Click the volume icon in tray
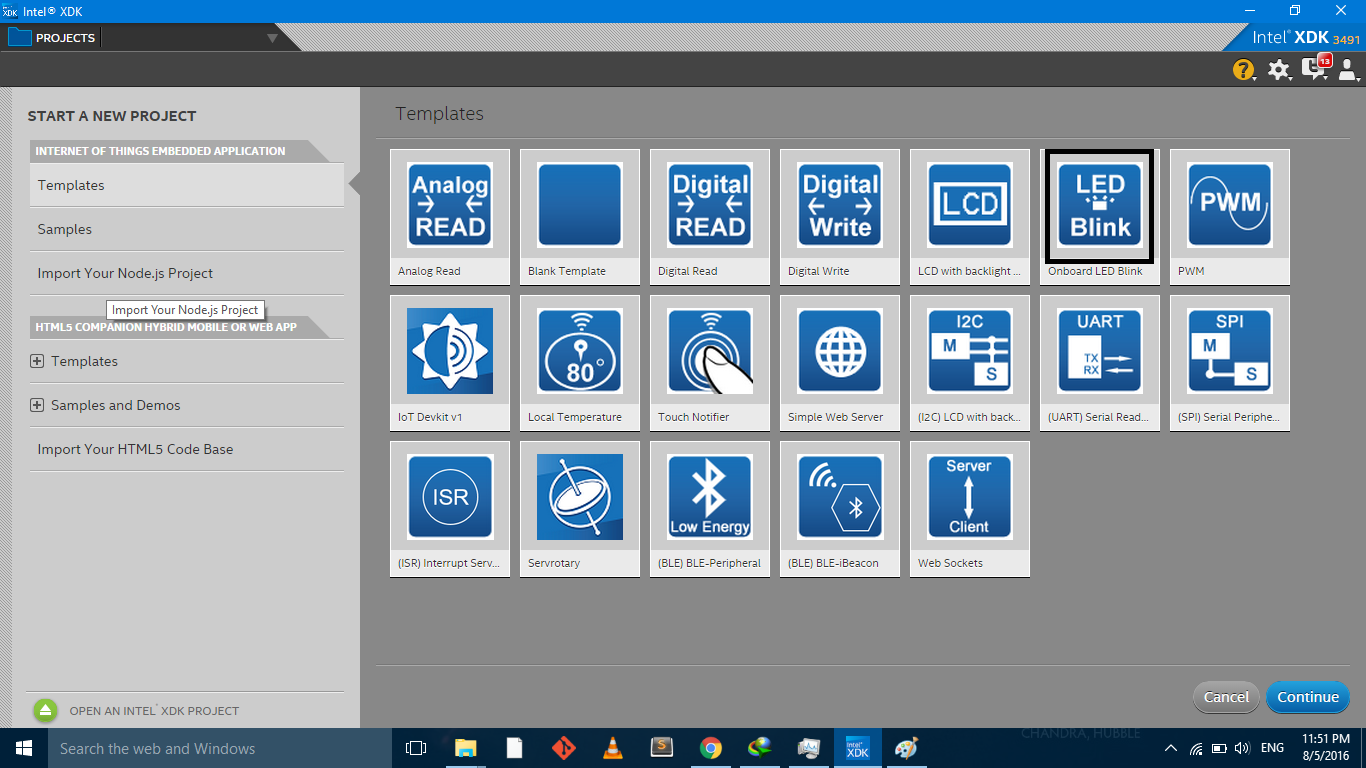The width and height of the screenshot is (1366, 768). coord(1242,748)
